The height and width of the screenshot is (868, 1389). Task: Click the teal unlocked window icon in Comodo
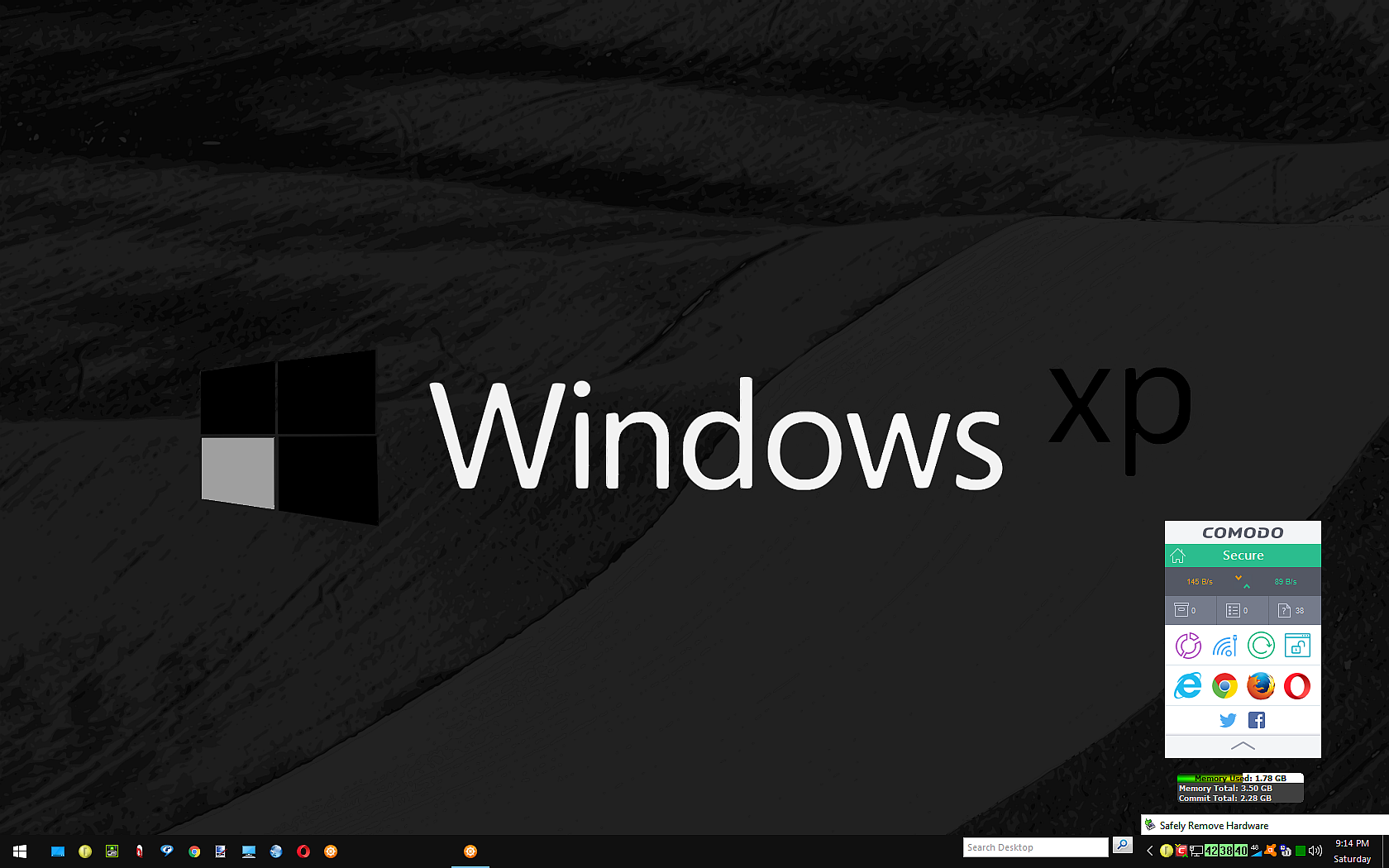1297,646
